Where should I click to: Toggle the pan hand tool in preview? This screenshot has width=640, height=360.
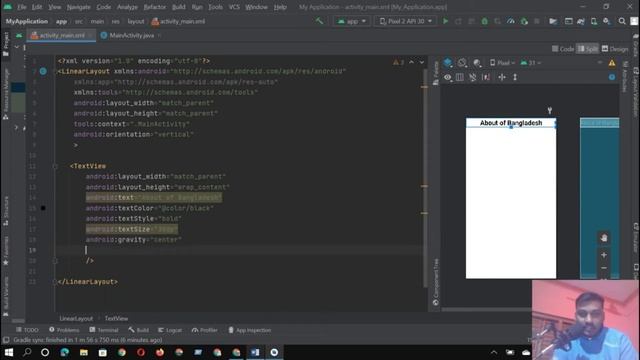604,238
